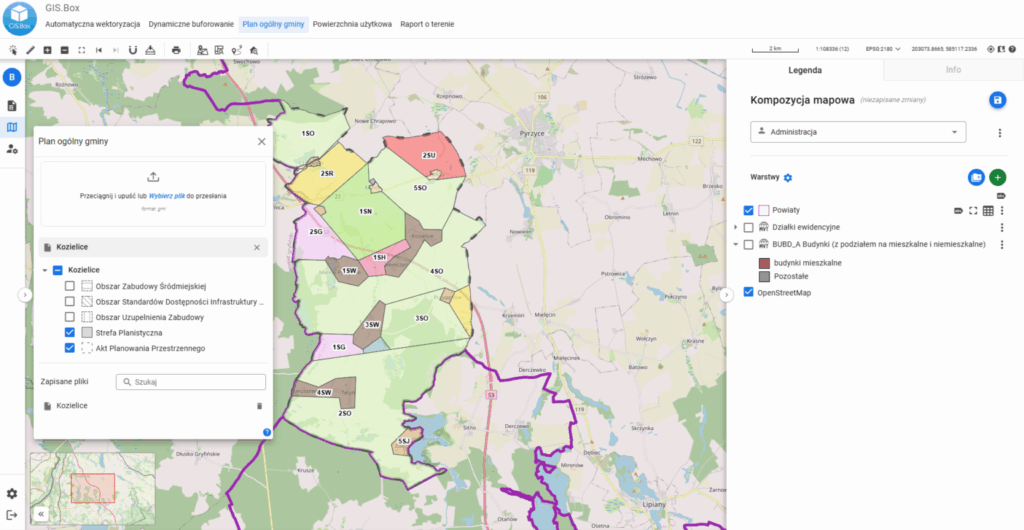Open the Administracja composition dropdown
The height and width of the screenshot is (530, 1024).
click(x=858, y=132)
